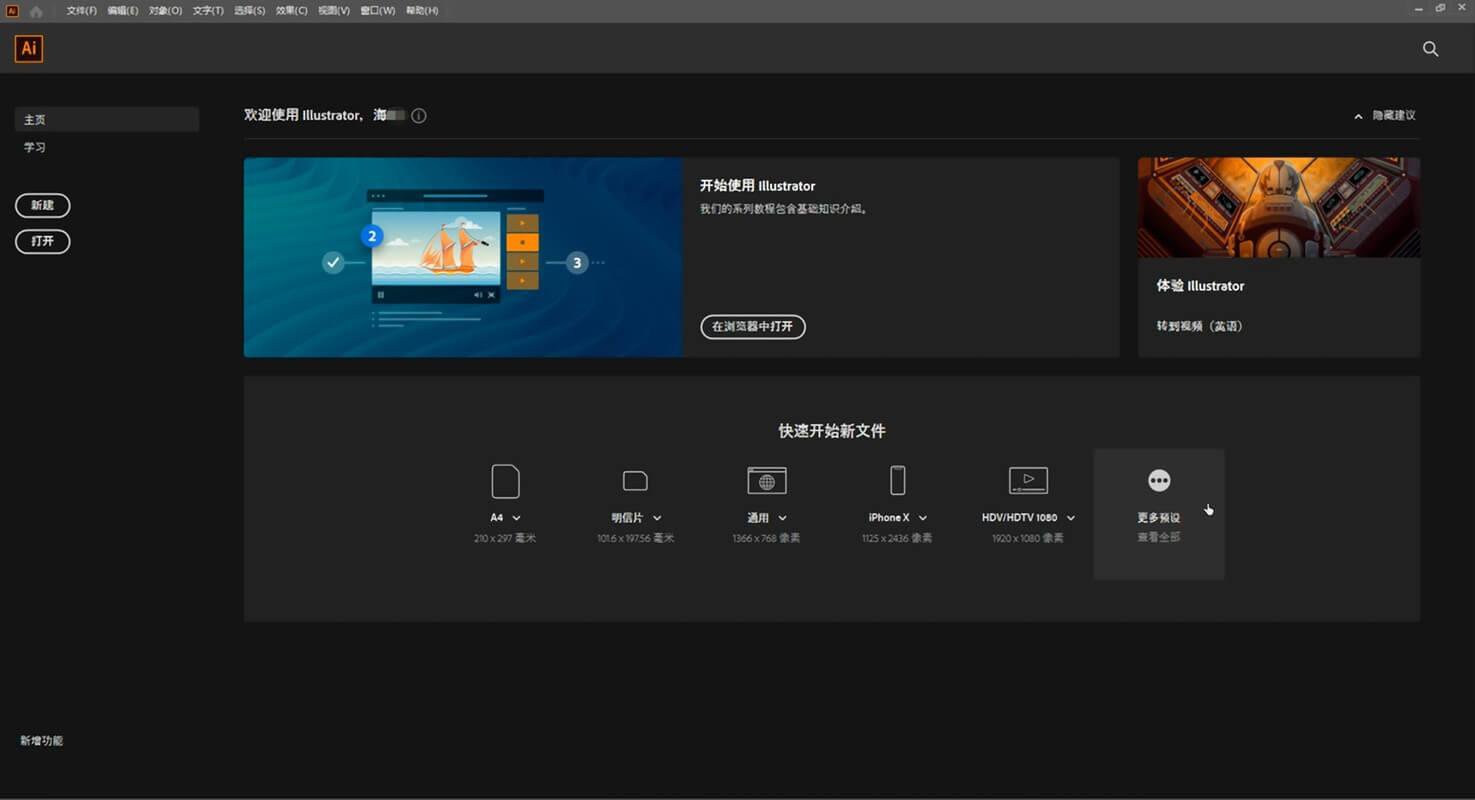The image size is (1475, 800).
Task: Click the 开始使用 Illustrator heading
Action: [757, 186]
